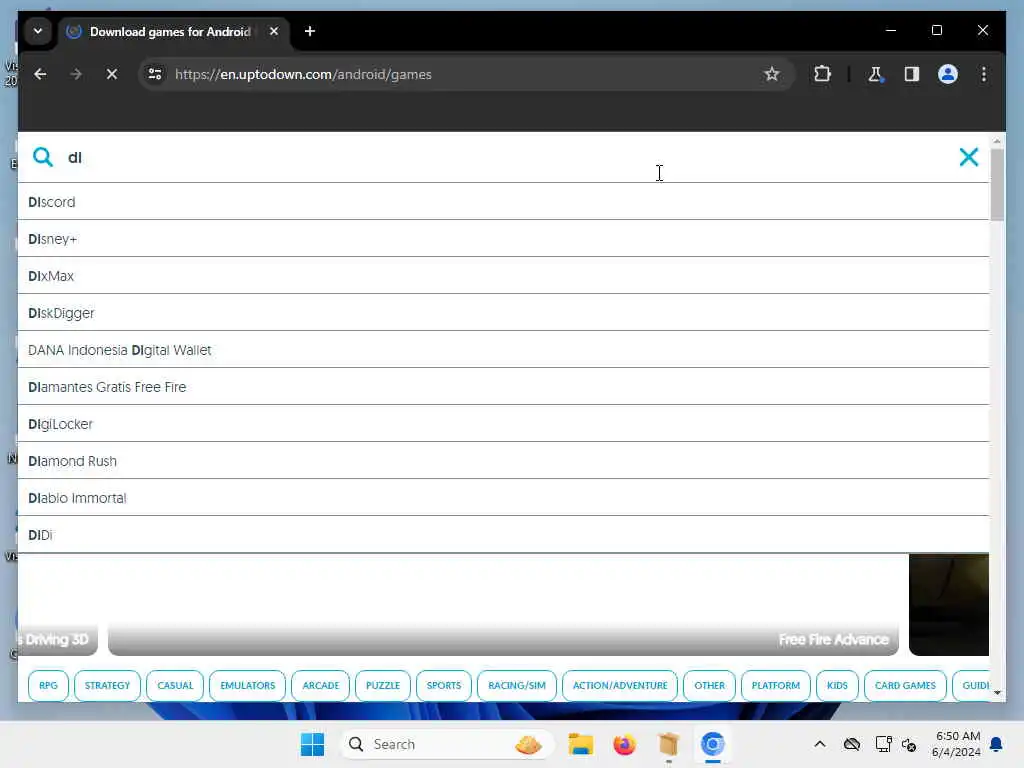This screenshot has width=1024, height=768.
Task: Expand the tab search dropdown
Action: 38,31
